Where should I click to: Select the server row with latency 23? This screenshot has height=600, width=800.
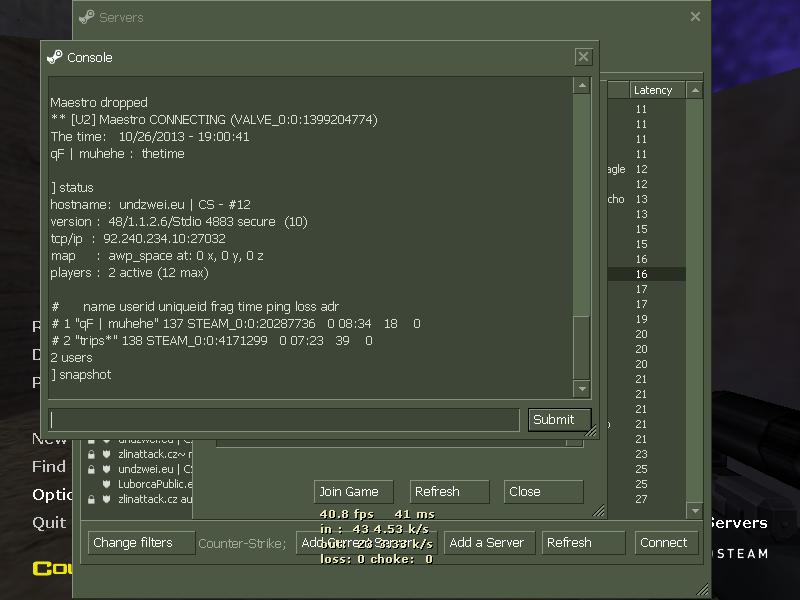[647, 454]
